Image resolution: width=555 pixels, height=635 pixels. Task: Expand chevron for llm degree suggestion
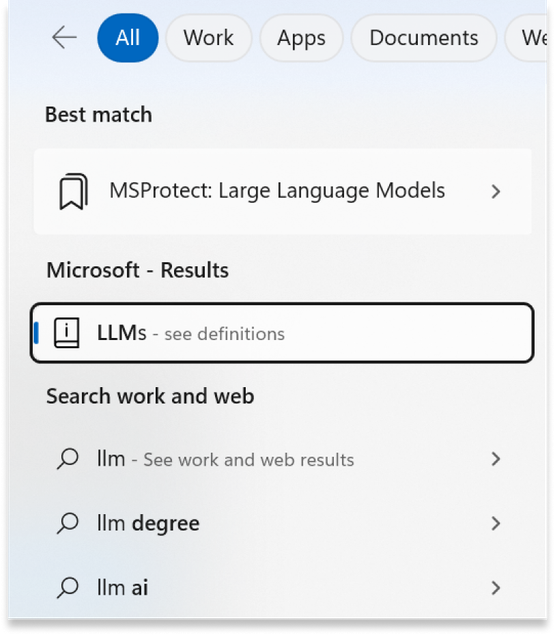click(495, 523)
